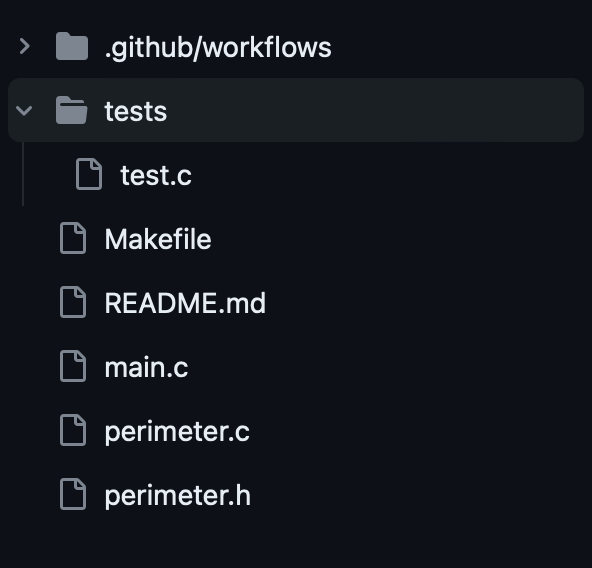592x568 pixels.
Task: Click the file icon beside perimeter.c
Action: [73, 430]
